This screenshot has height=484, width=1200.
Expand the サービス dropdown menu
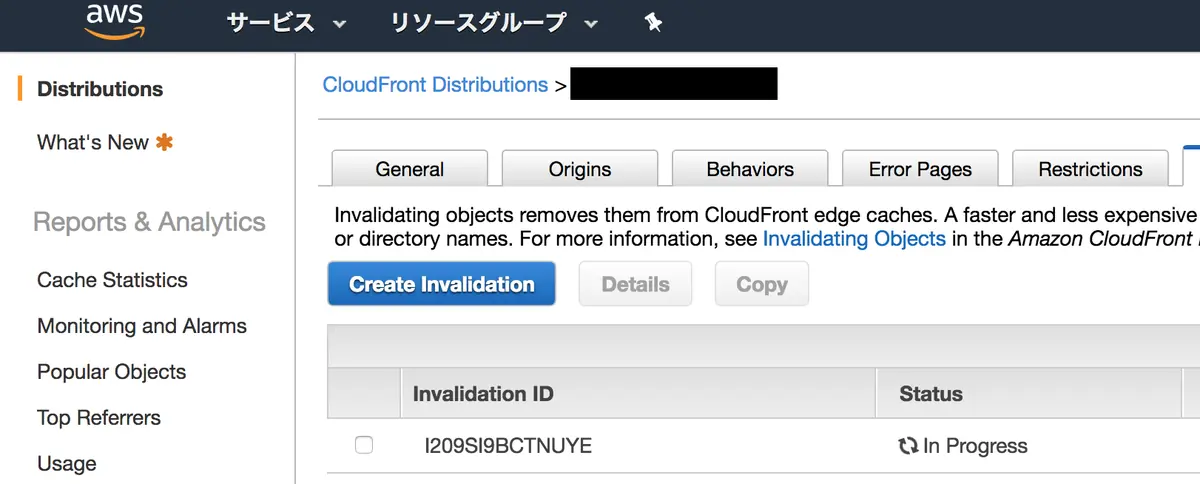[286, 22]
